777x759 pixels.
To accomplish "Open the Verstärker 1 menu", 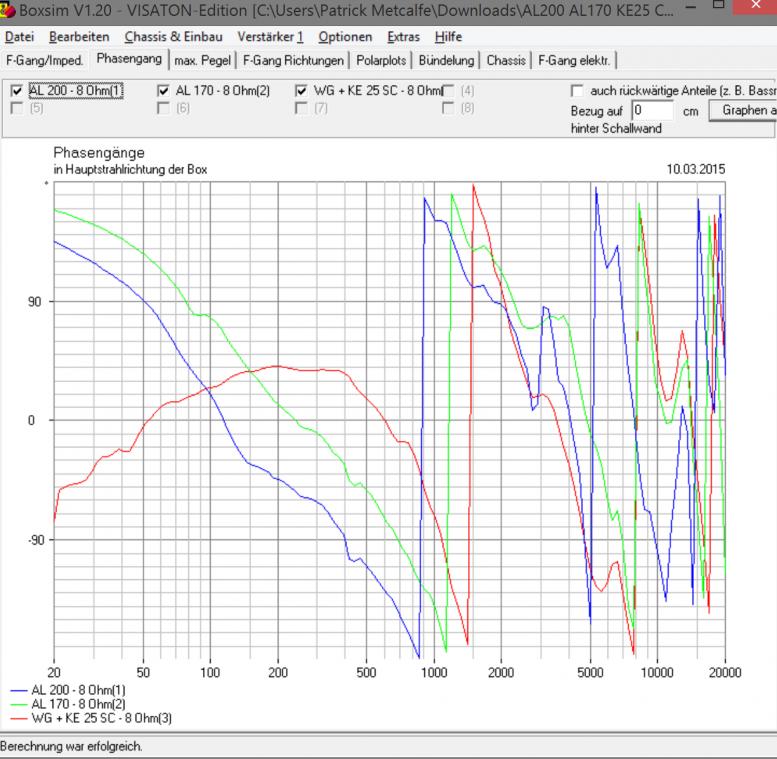I will tap(270, 37).
